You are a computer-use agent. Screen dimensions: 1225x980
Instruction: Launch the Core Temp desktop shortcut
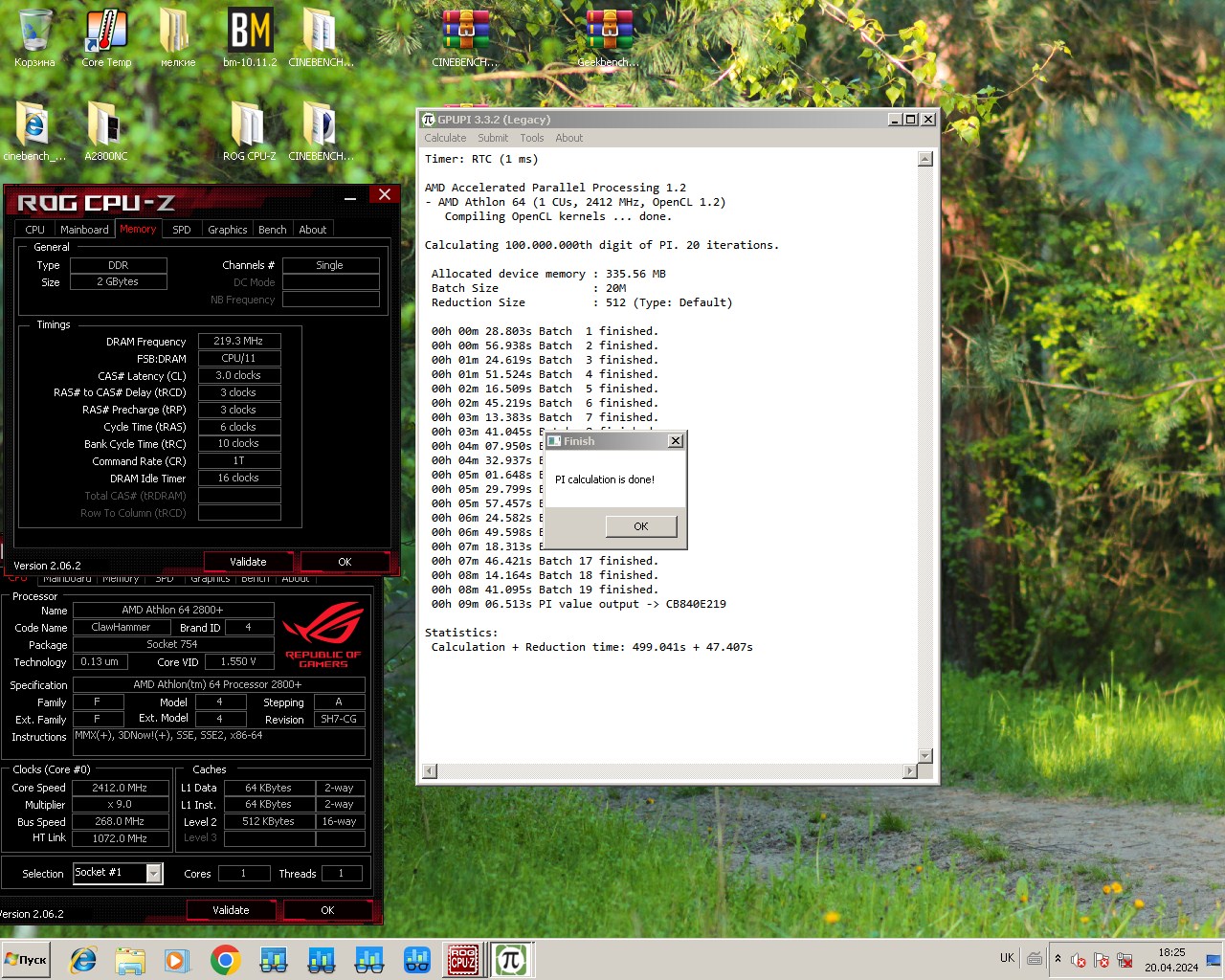(x=106, y=38)
